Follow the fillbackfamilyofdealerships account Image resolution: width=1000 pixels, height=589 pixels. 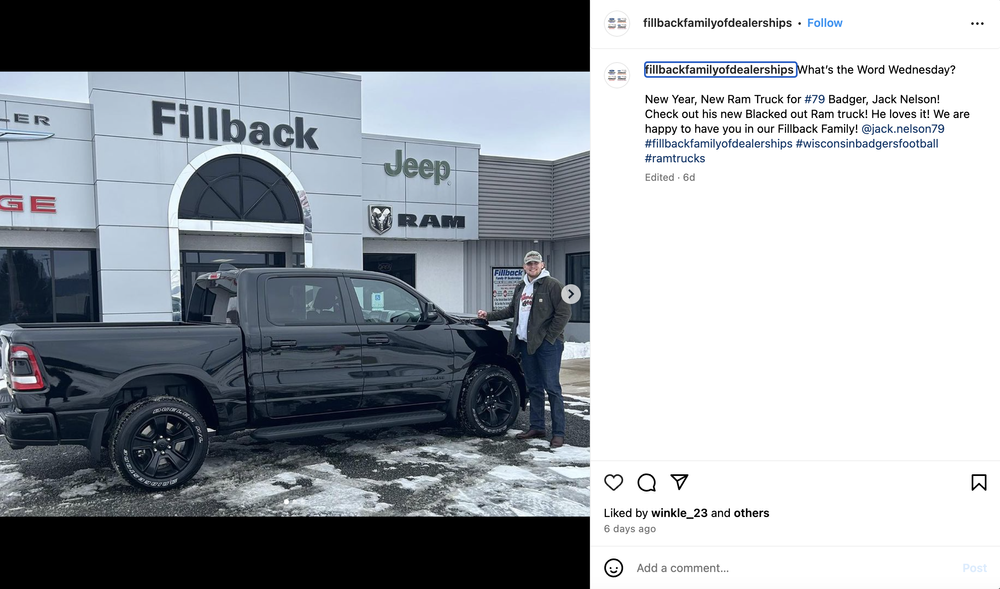click(x=825, y=23)
